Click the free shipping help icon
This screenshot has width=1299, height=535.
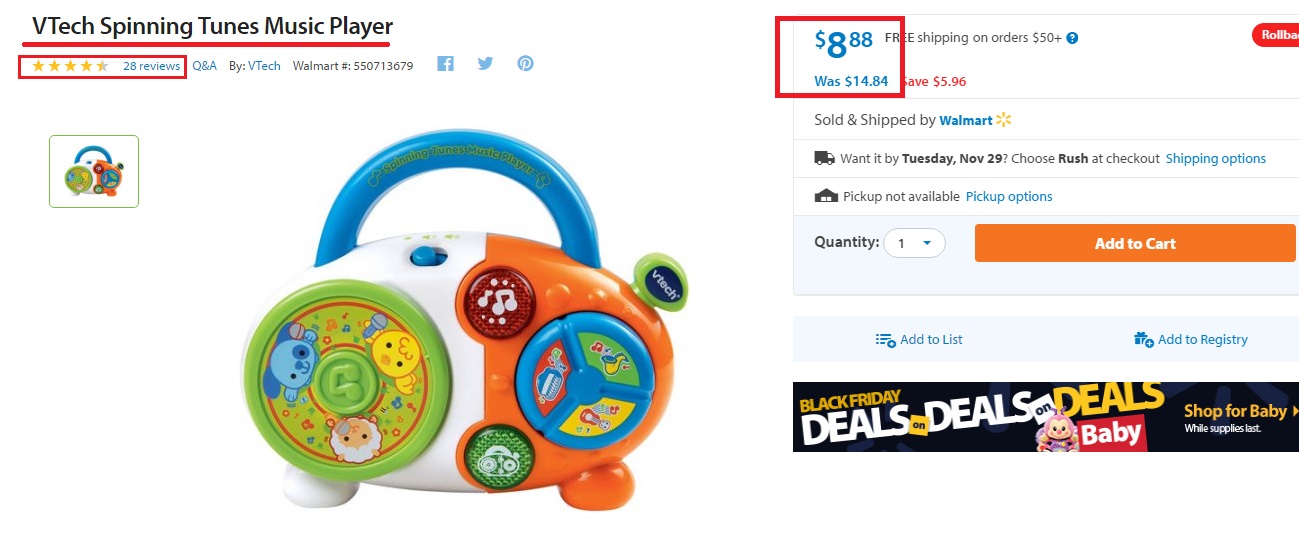(x=1072, y=39)
